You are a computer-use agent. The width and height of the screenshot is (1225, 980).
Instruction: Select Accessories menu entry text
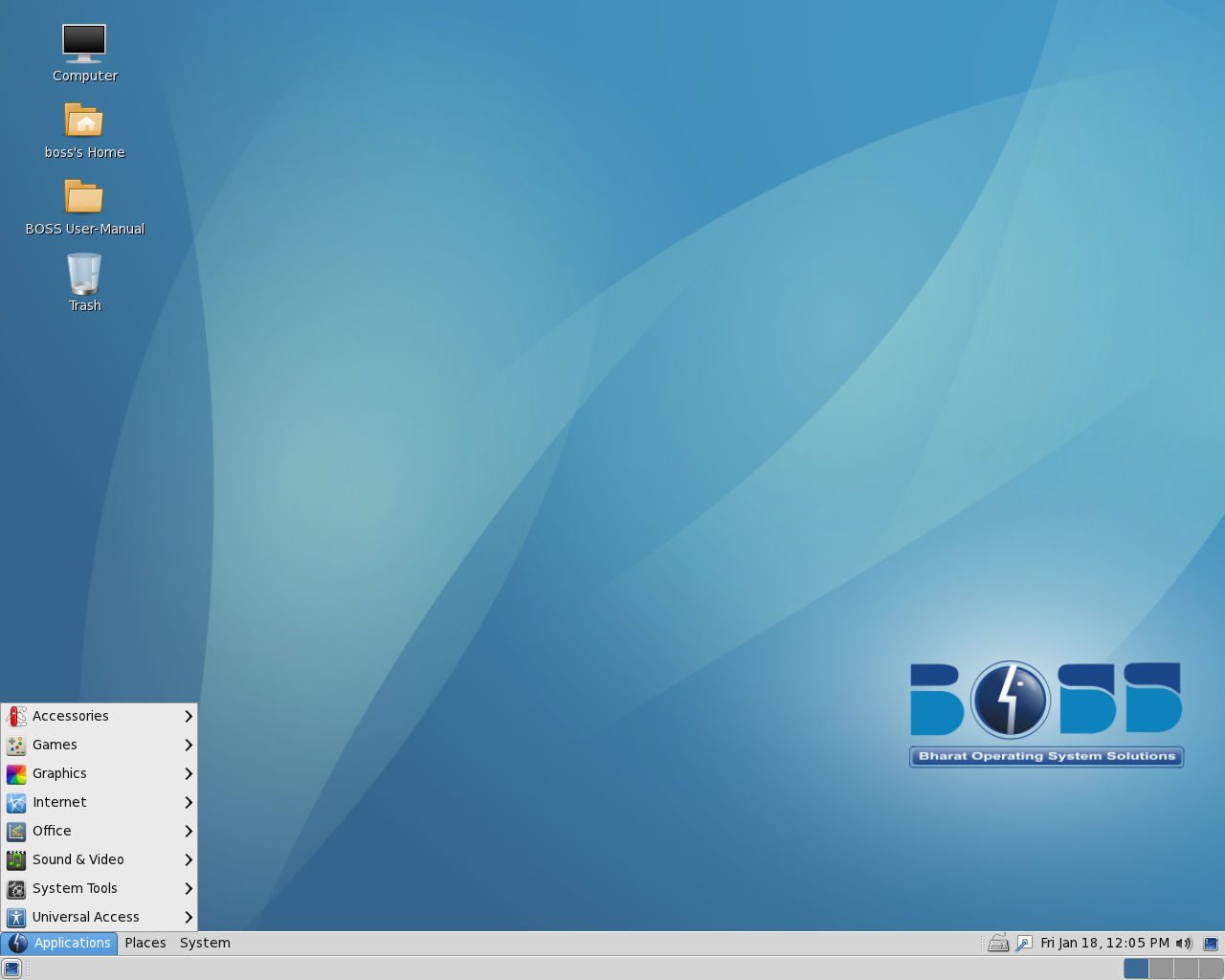(71, 716)
